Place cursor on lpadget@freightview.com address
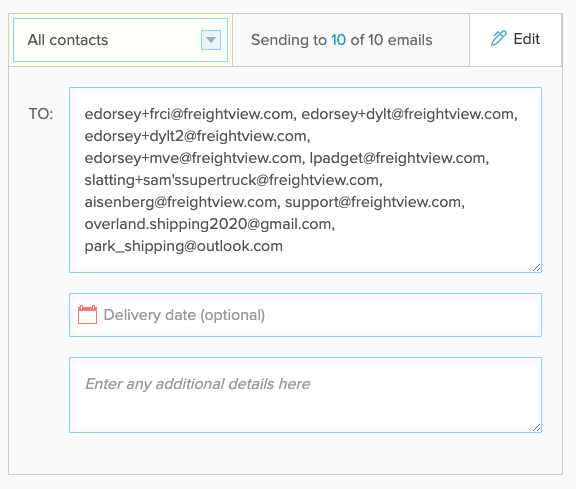The width and height of the screenshot is (576, 489). (397, 158)
